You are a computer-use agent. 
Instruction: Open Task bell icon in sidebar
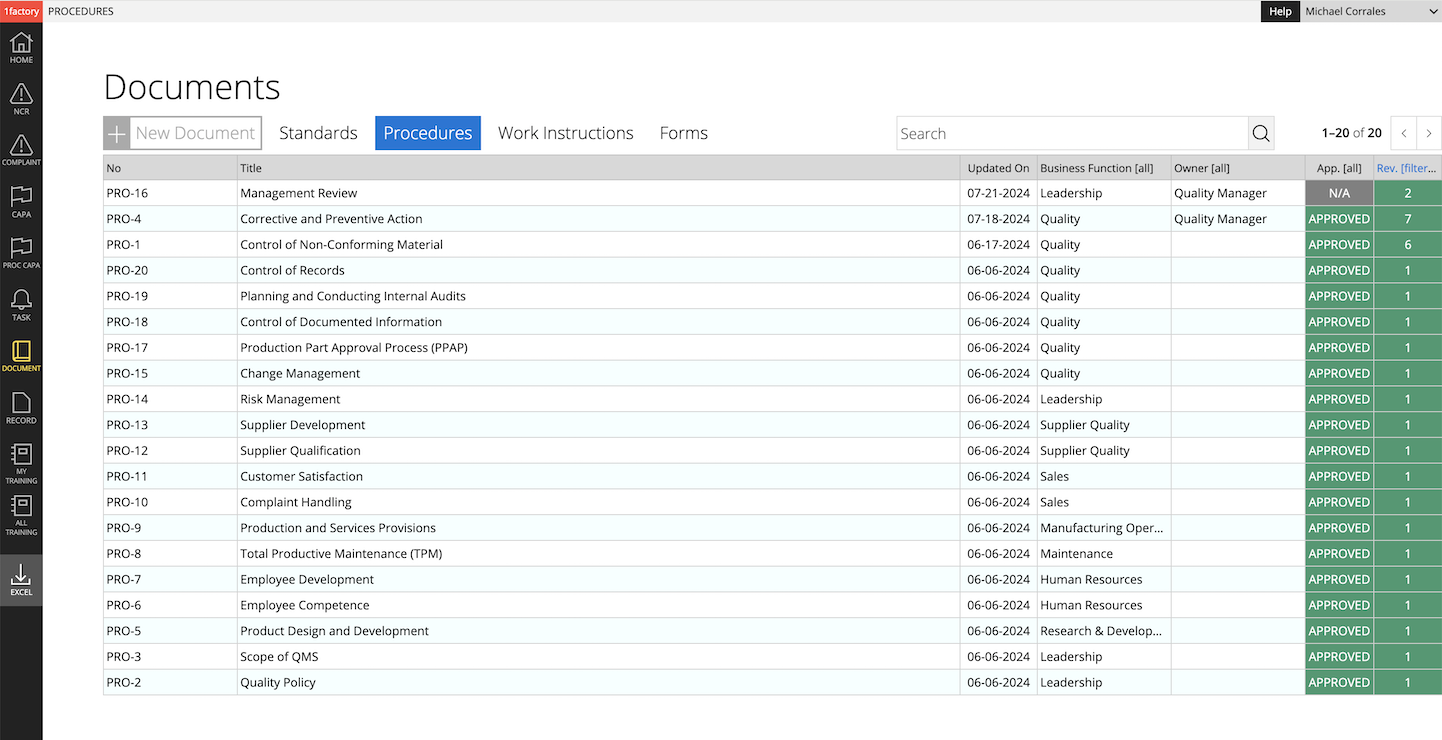coord(21,305)
